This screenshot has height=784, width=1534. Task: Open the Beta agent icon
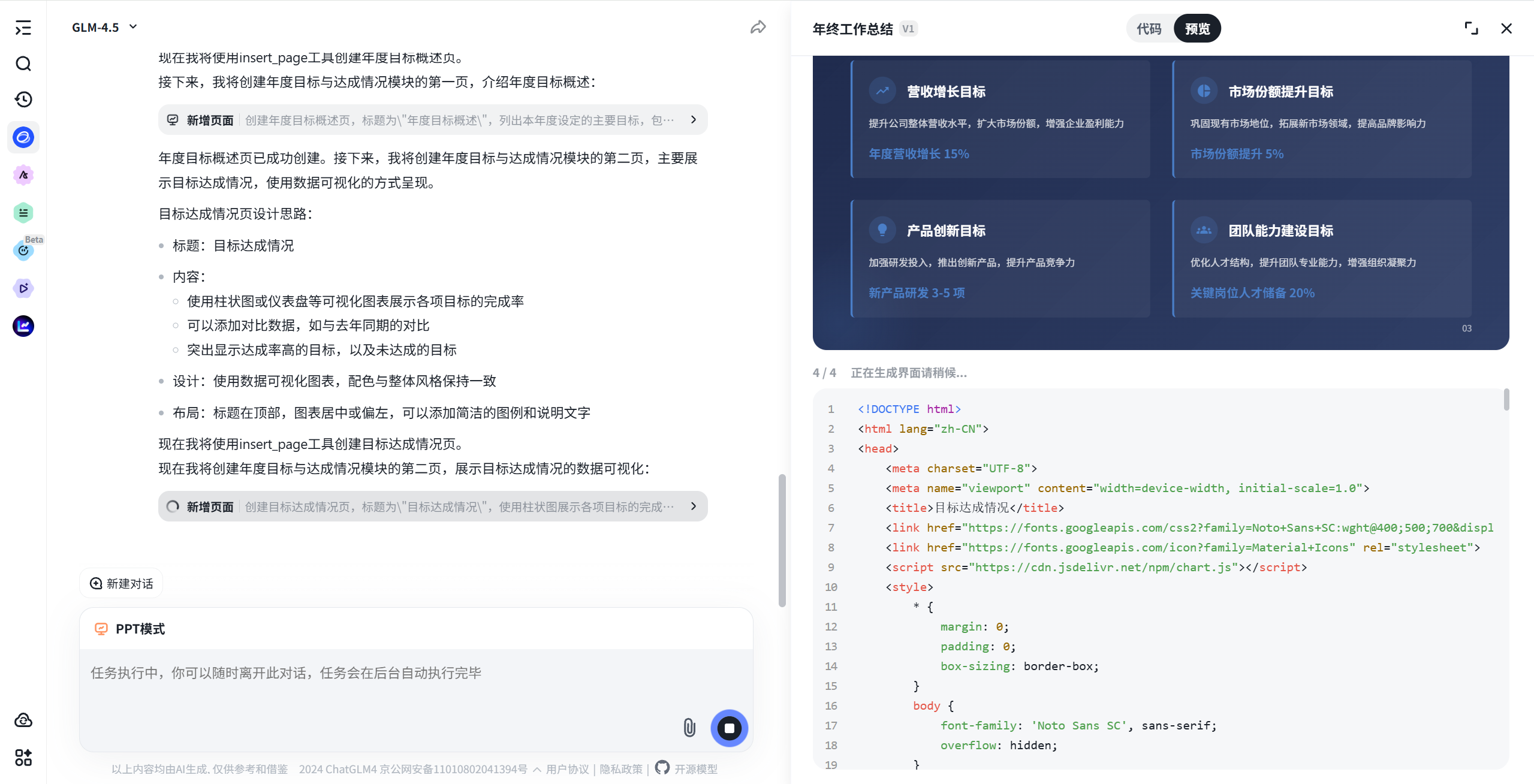point(23,250)
